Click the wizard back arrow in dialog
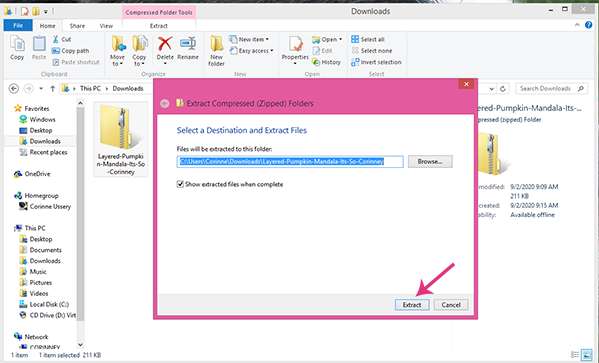The width and height of the screenshot is (599, 363). click(165, 104)
